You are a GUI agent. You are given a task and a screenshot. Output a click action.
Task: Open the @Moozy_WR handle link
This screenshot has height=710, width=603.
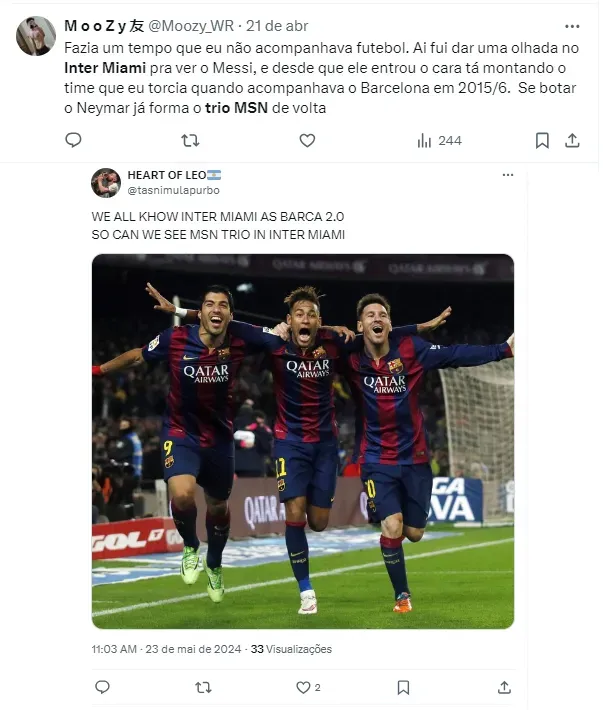coord(191,26)
